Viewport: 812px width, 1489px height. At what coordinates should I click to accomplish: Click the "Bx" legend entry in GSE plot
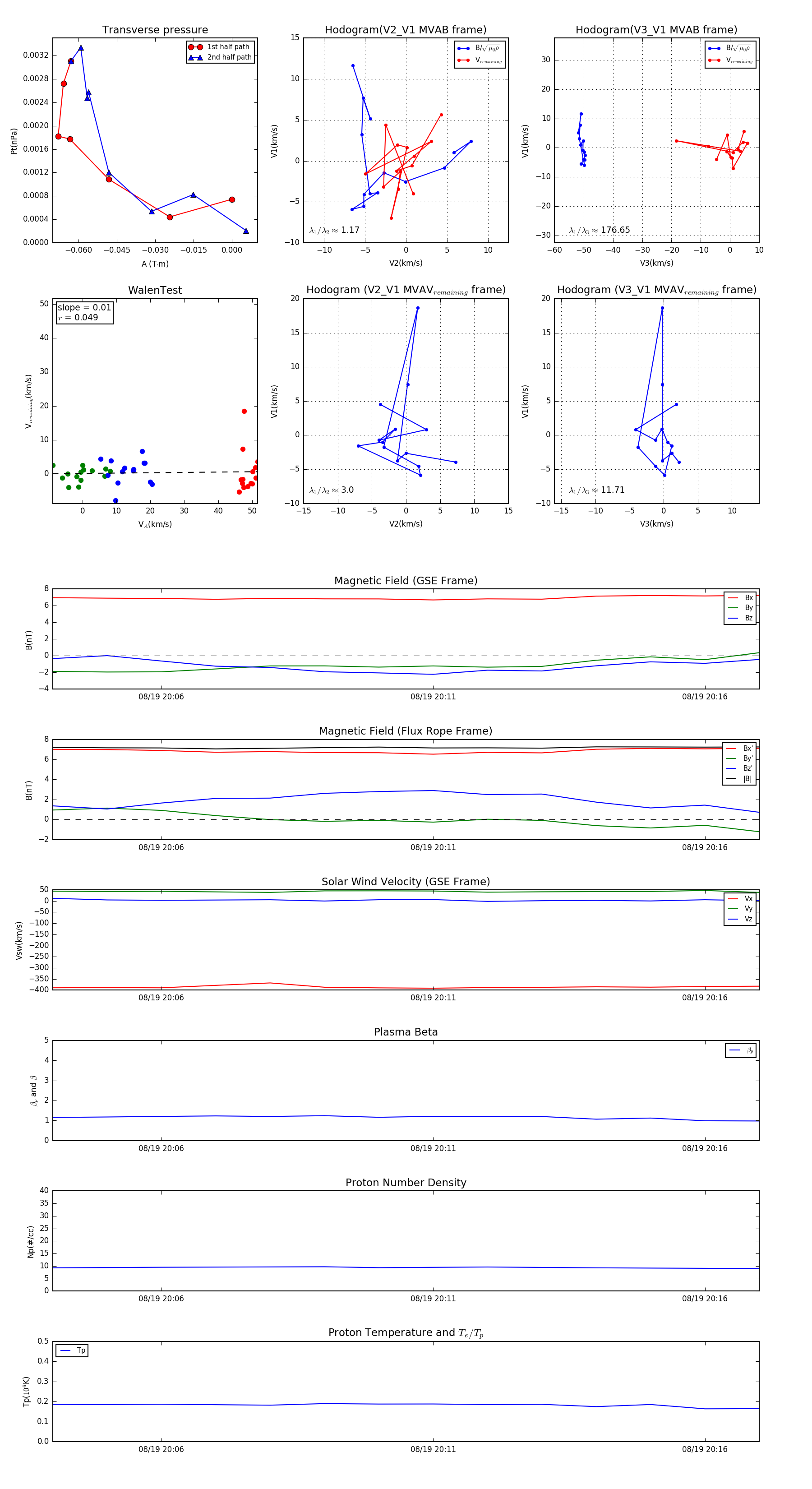740,598
